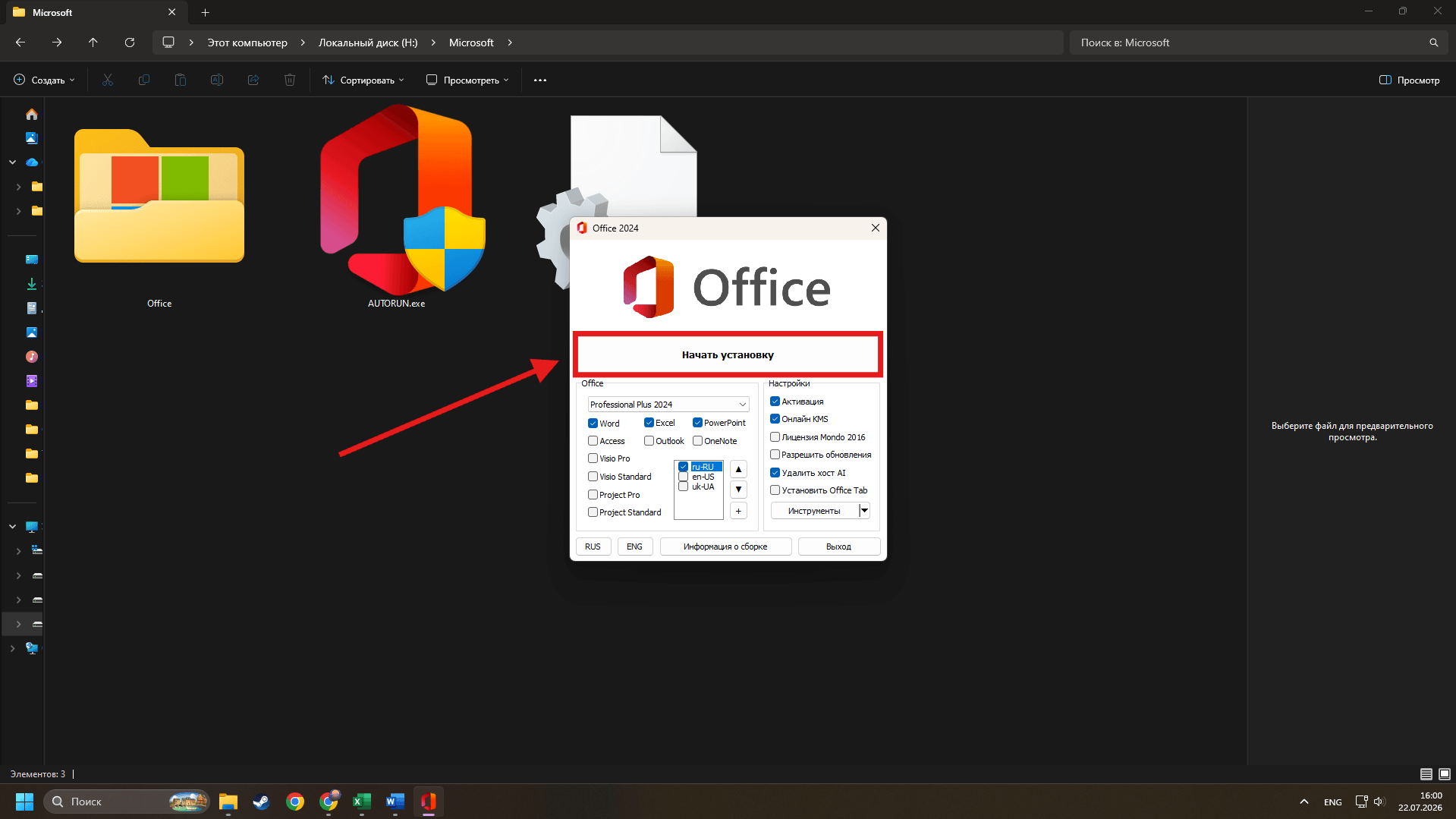Open Steam from the taskbar
Screen dimensions: 1456x819
click(x=262, y=802)
